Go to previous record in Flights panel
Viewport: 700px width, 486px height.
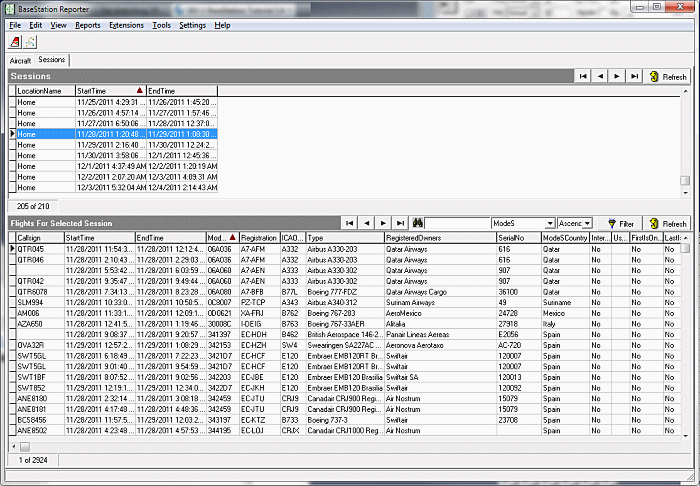click(x=367, y=223)
